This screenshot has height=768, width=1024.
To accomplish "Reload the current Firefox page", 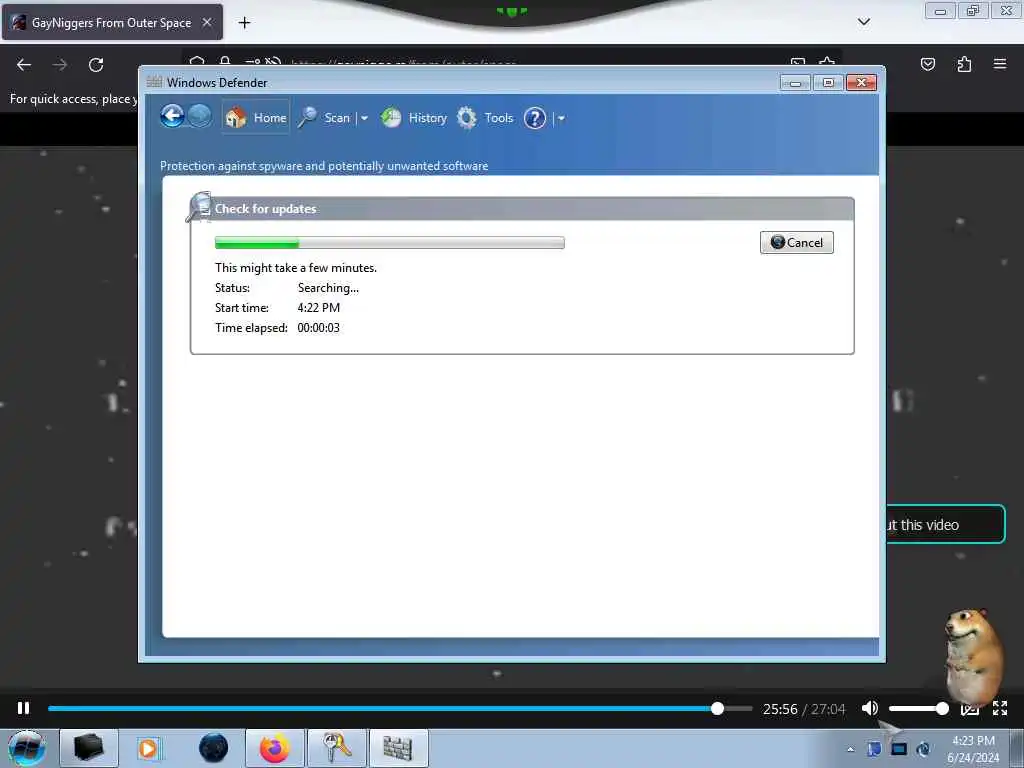I will tap(96, 64).
